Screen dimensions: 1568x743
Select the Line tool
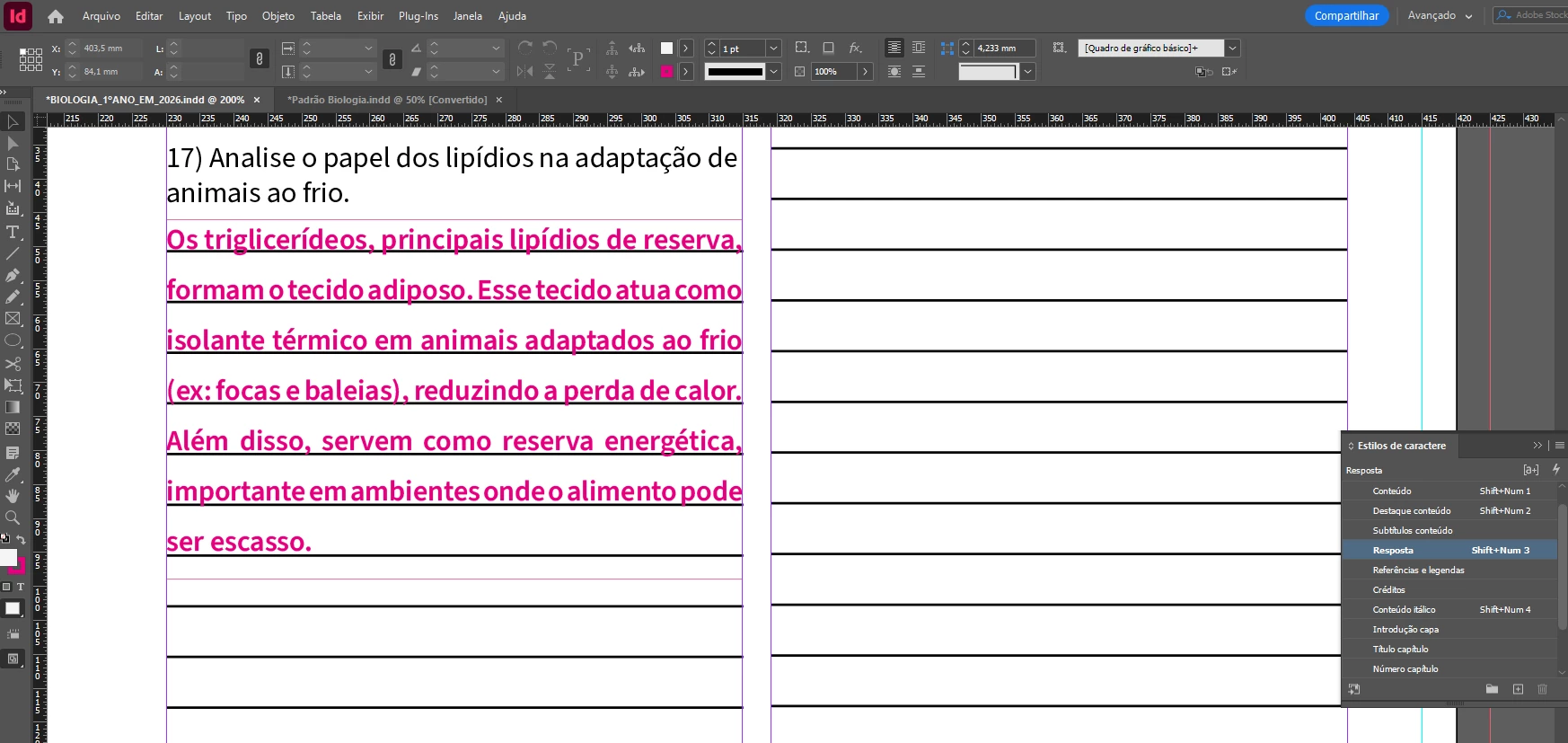[13, 253]
